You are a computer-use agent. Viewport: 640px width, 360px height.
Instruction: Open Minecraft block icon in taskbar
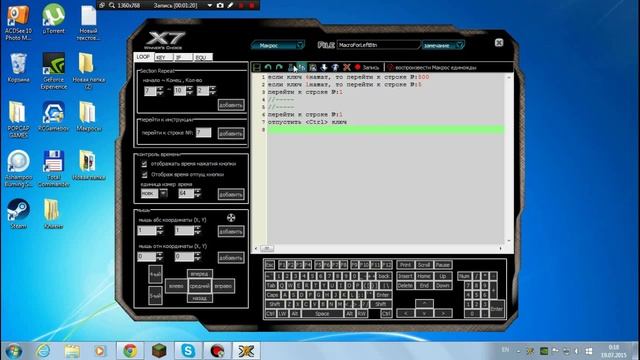159,351
